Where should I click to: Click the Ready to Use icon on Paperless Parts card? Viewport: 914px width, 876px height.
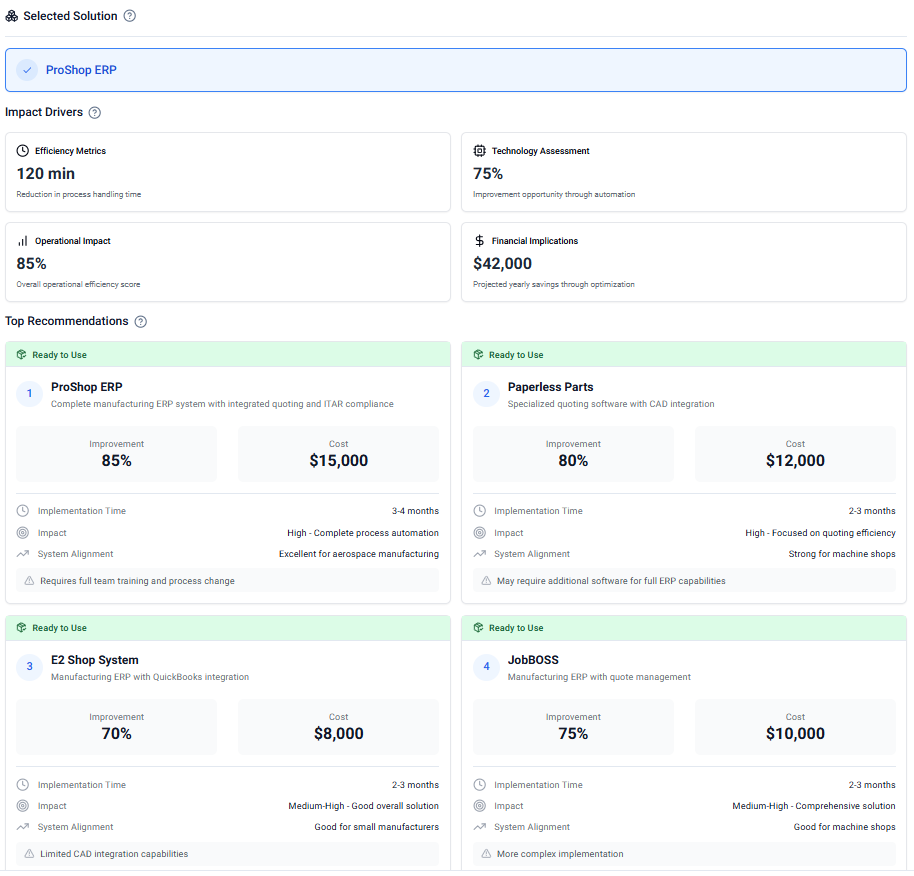[479, 355]
